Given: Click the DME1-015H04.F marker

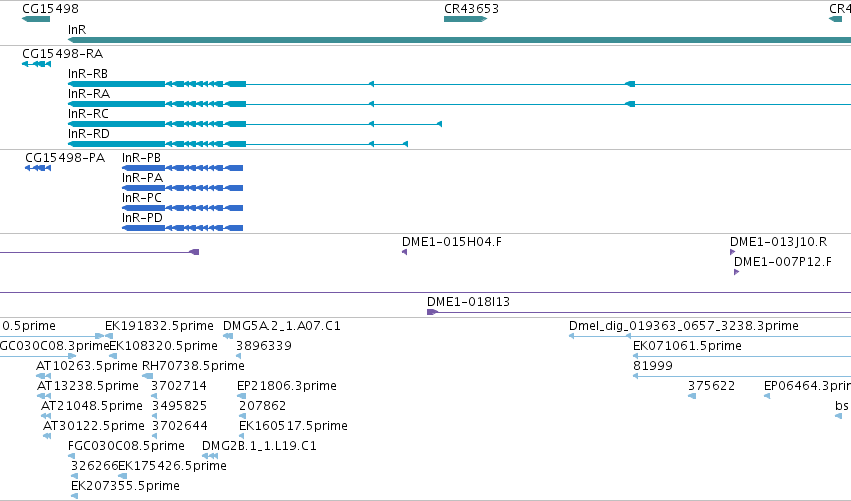Looking at the screenshot, I should (404, 252).
